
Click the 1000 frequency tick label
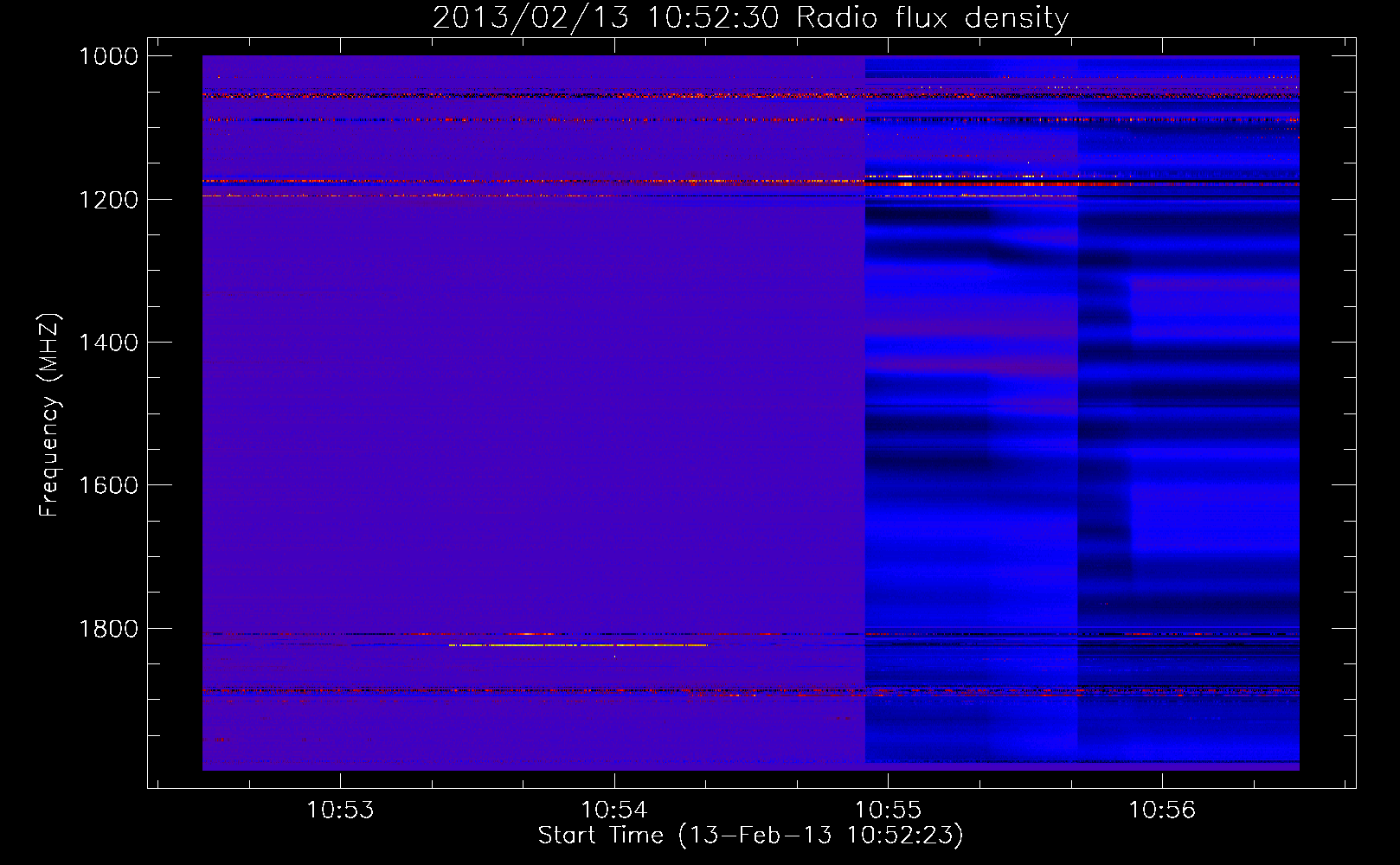pos(108,56)
